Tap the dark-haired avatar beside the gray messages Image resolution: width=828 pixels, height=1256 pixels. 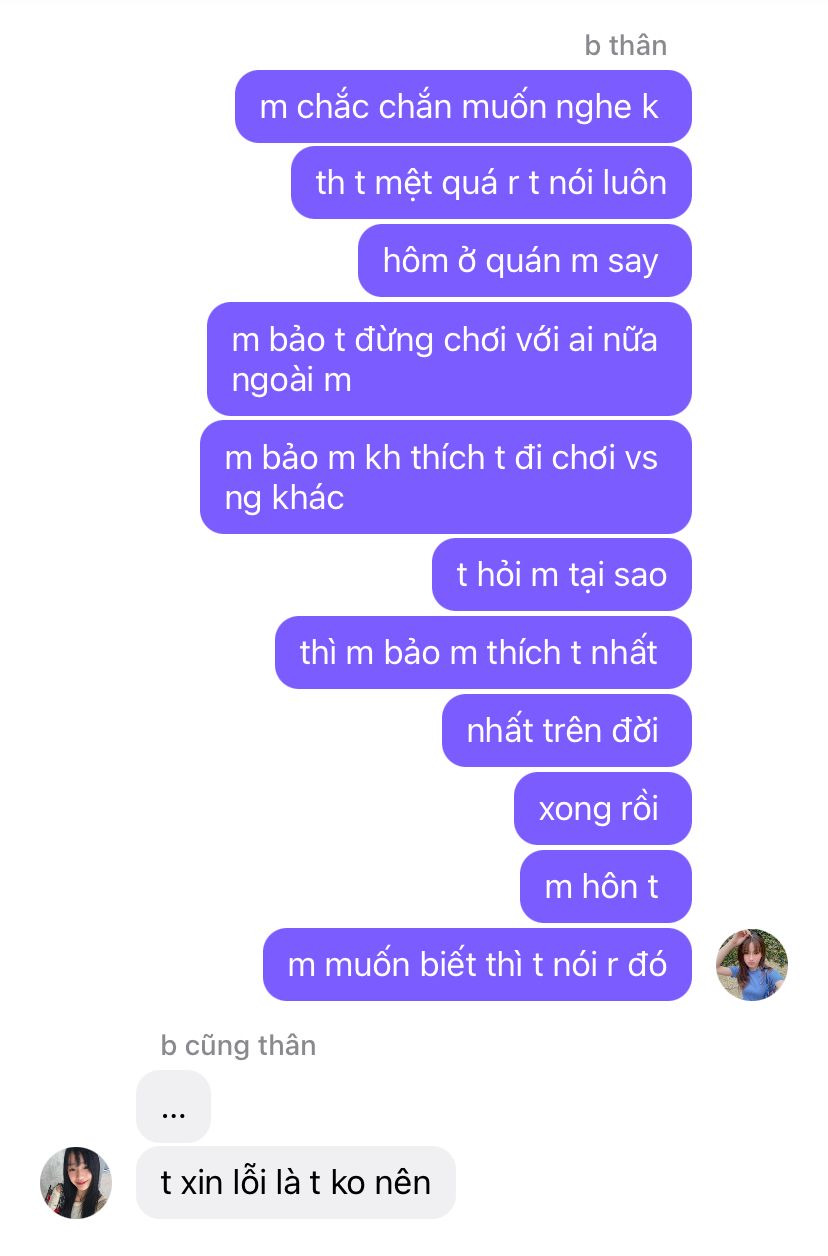coord(76,1183)
